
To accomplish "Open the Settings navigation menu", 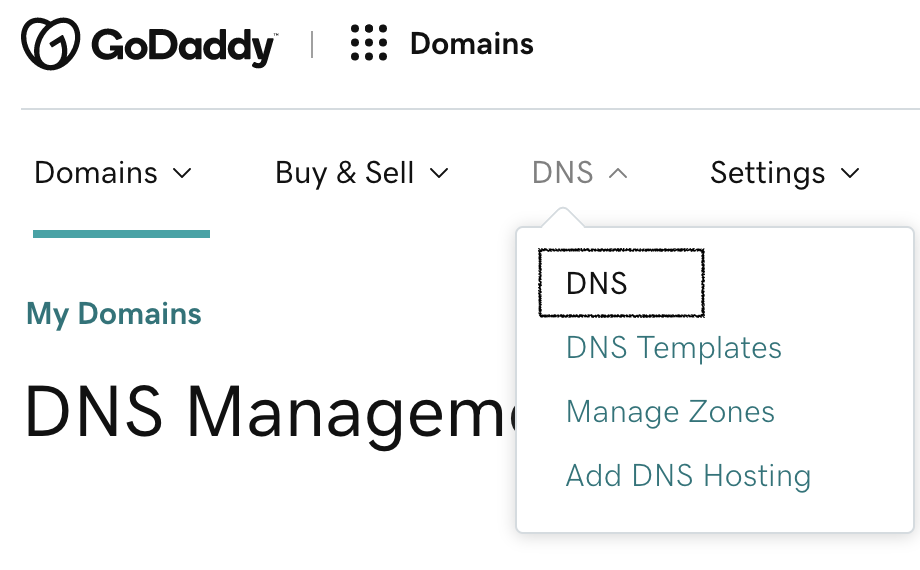I will (x=768, y=173).
